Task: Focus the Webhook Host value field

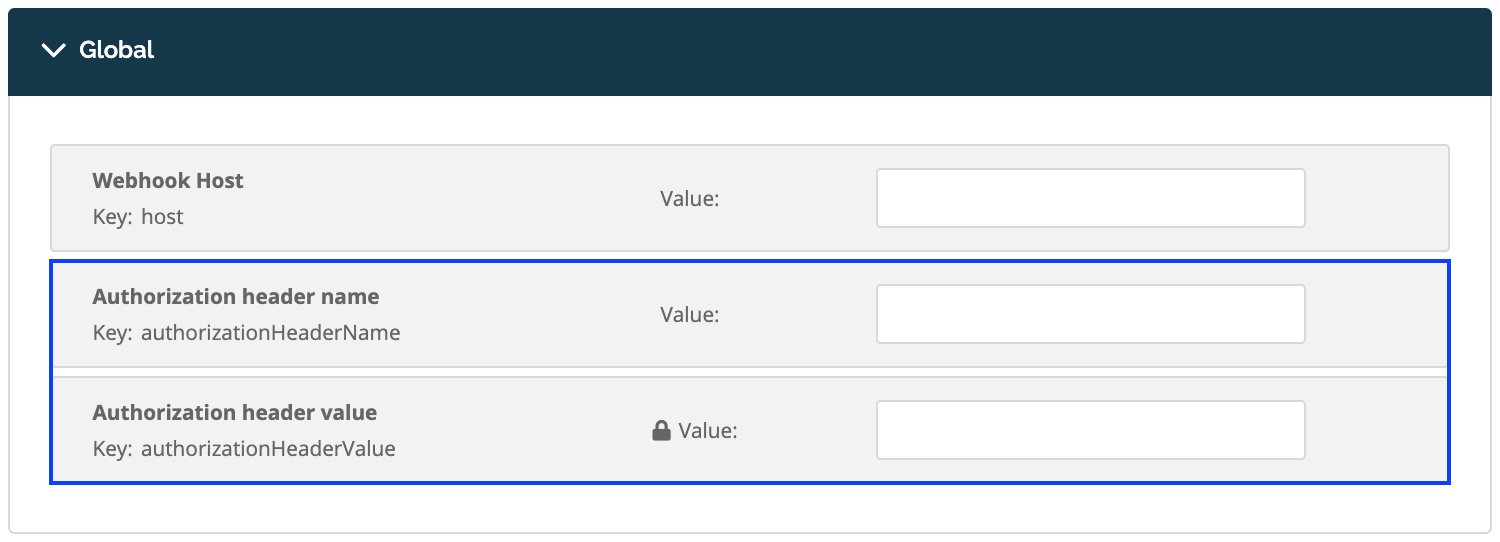Action: coord(1090,198)
